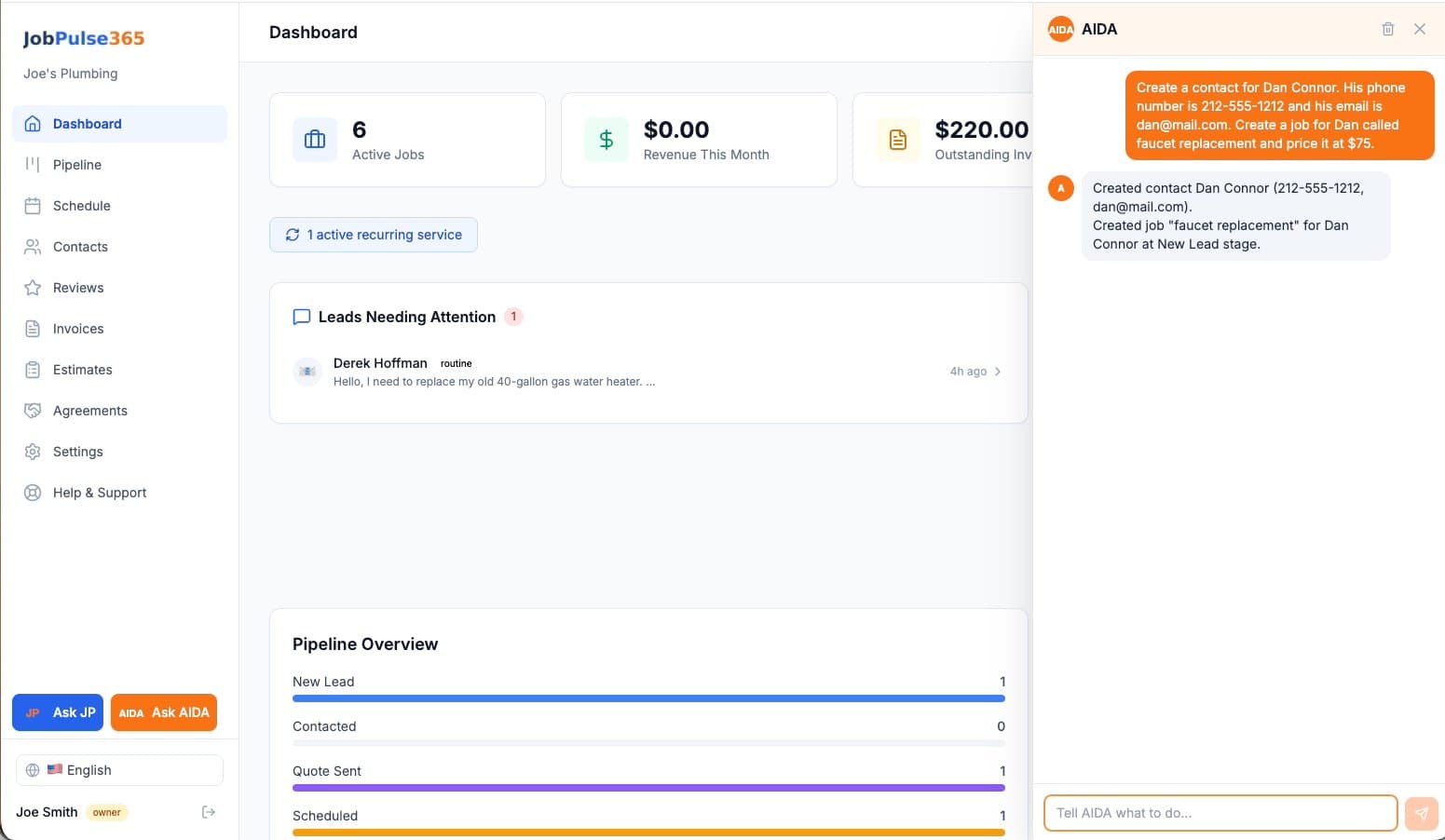Viewport: 1445px width, 840px height.
Task: Click the Outstanding Invoices document icon
Action: (x=898, y=140)
